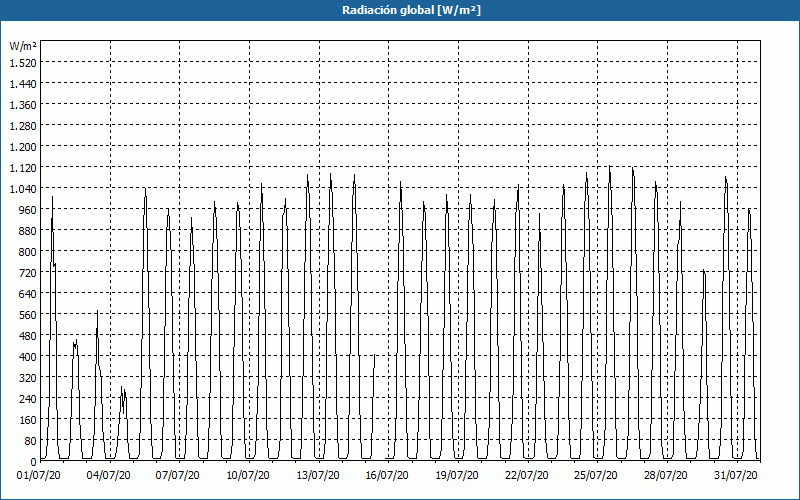Screen dimensions: 800x500
Task: Click the 560 y-axis label
Action: 28,315
